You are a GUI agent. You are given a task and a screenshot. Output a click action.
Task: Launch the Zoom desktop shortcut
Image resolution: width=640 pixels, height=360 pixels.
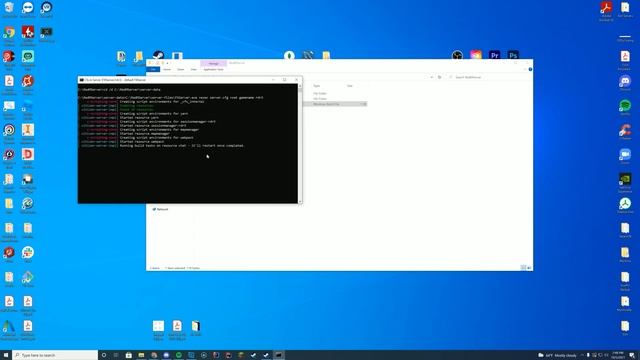click(x=625, y=155)
